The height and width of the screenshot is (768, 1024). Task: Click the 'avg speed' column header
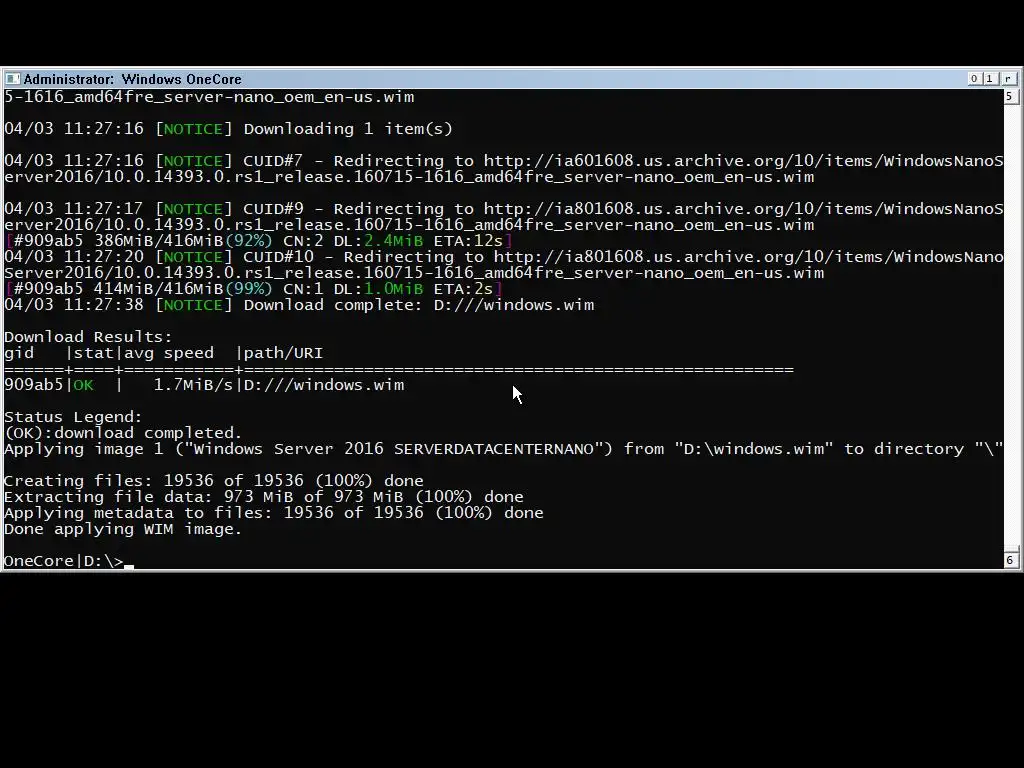168,353
